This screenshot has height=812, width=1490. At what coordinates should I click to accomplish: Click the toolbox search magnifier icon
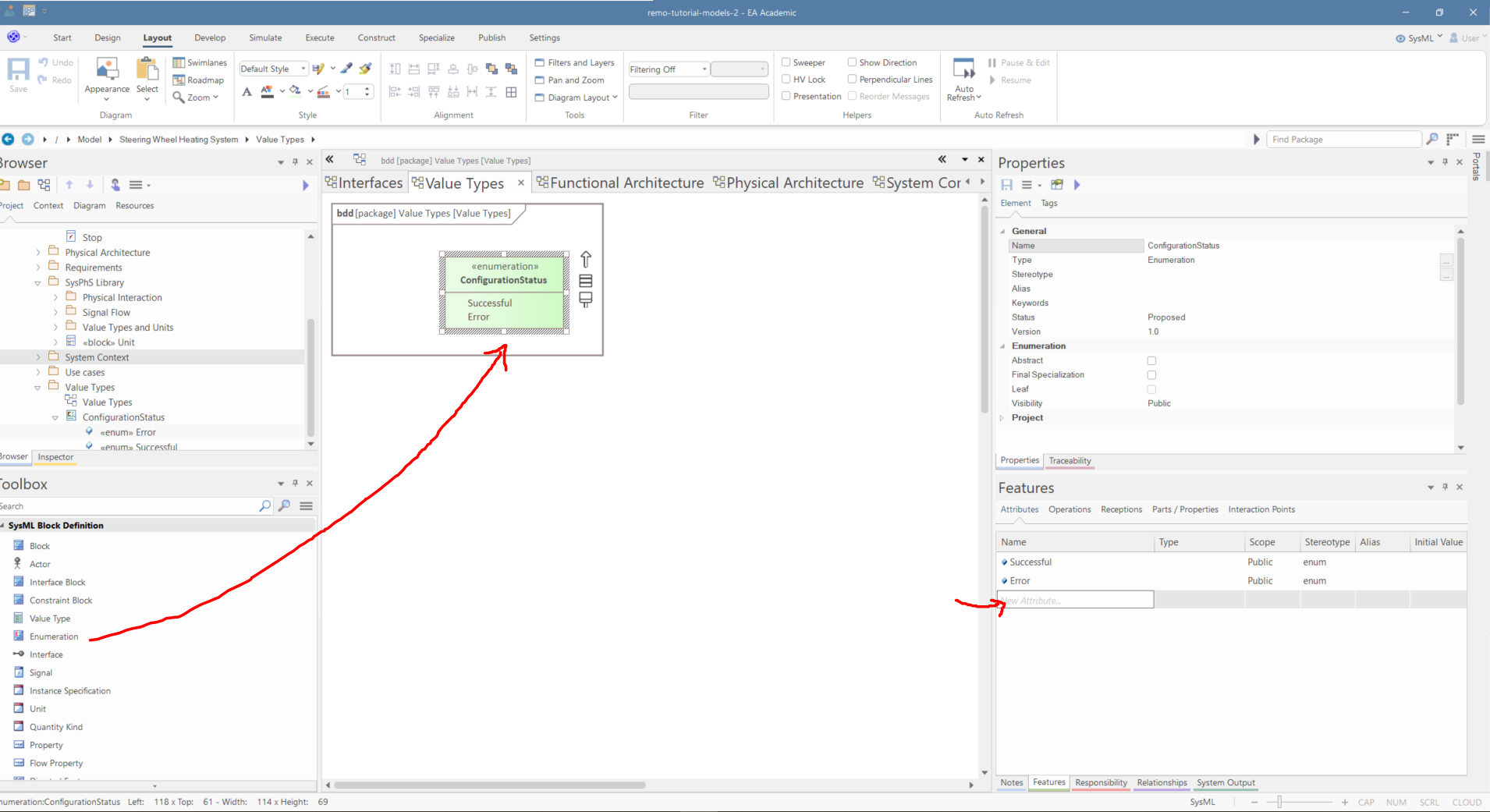[x=264, y=506]
